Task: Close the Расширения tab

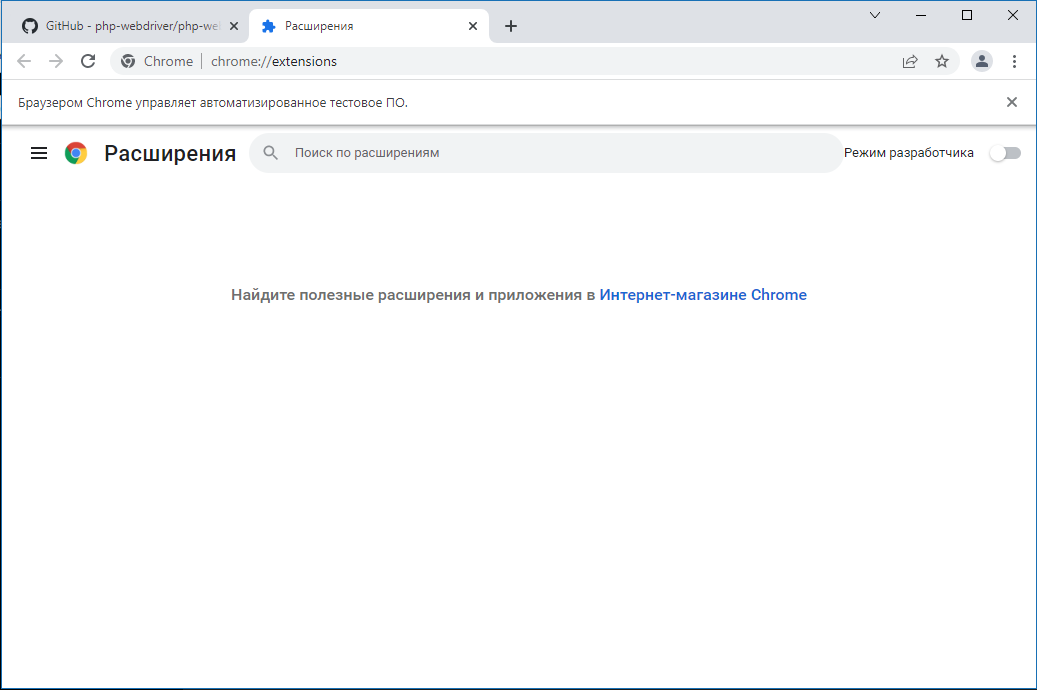Action: pyautogui.click(x=473, y=26)
